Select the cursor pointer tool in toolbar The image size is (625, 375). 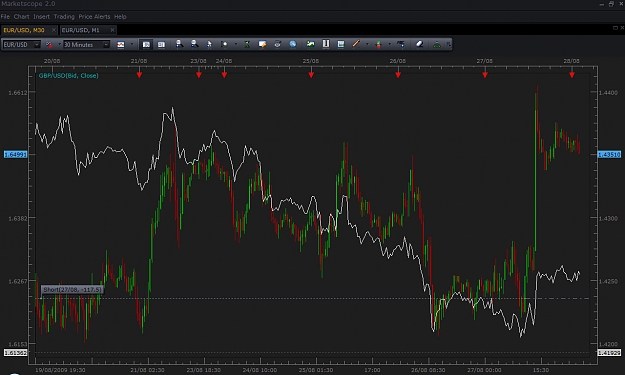(209, 44)
